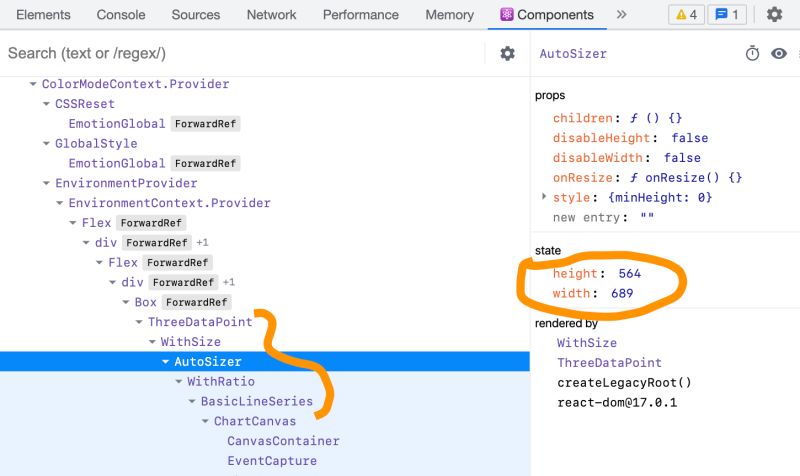Collapse the ThreeDataPoint node arrow

tap(139, 322)
